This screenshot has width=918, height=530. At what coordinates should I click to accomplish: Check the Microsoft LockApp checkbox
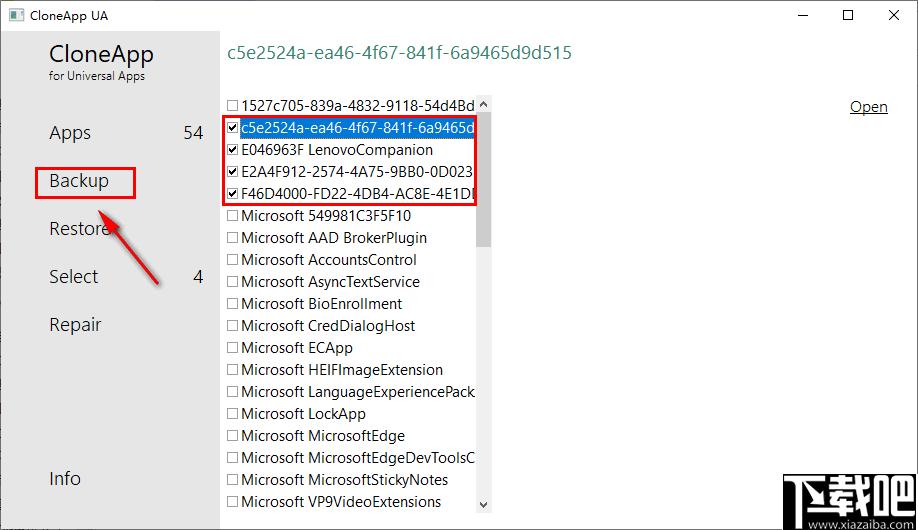[x=232, y=413]
